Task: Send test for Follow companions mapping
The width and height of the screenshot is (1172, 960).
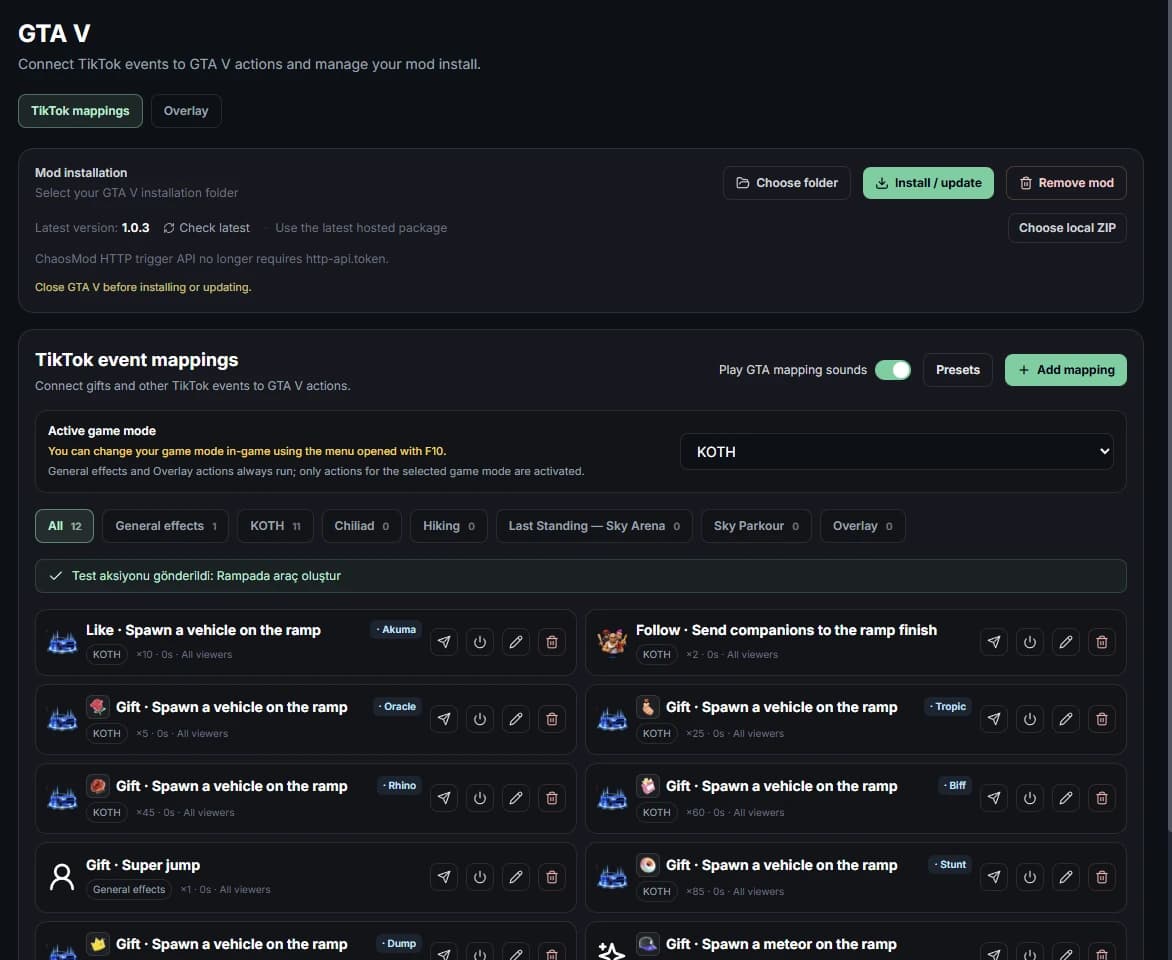Action: tap(994, 642)
